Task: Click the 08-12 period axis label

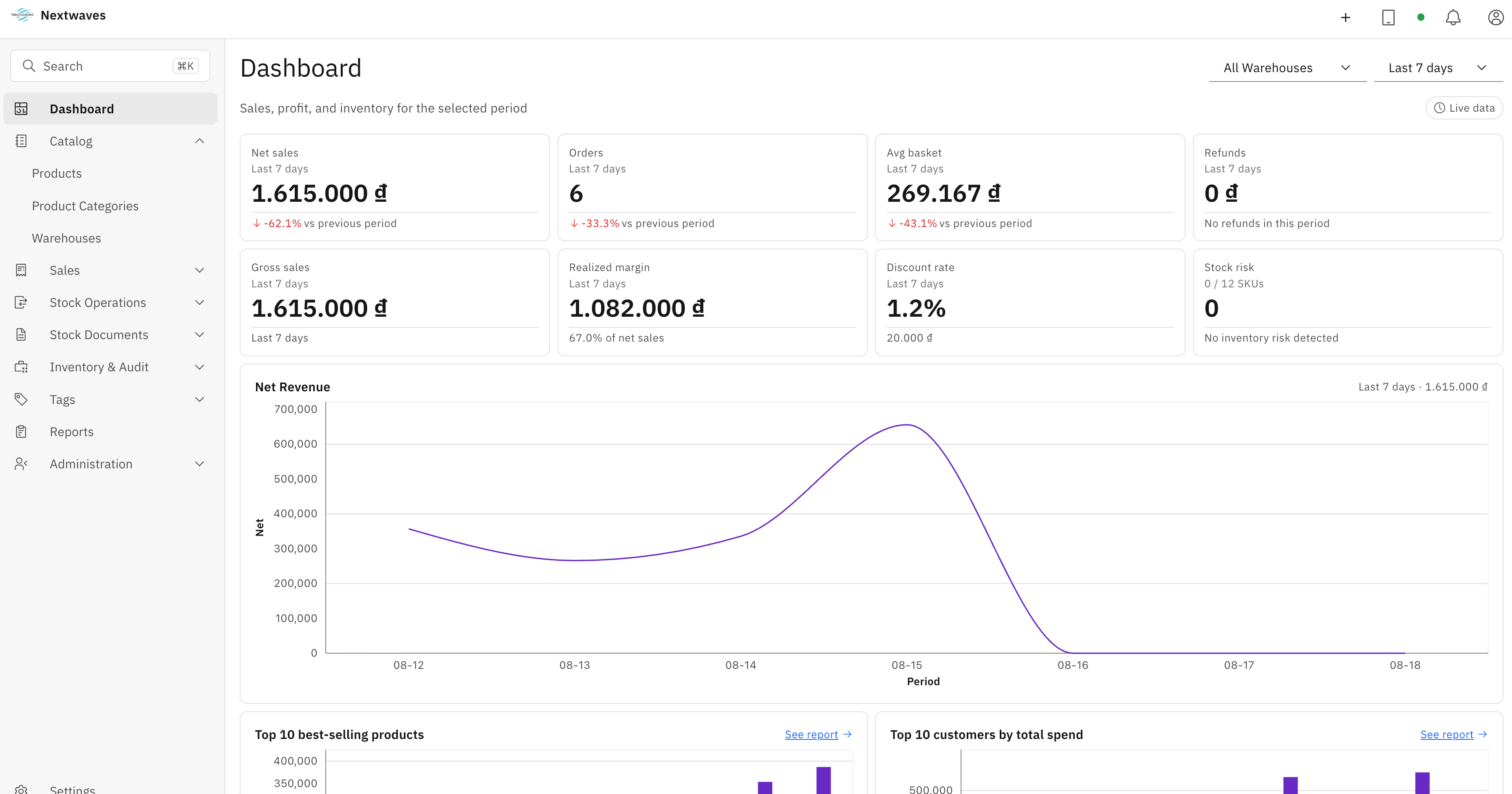Action: (x=408, y=665)
